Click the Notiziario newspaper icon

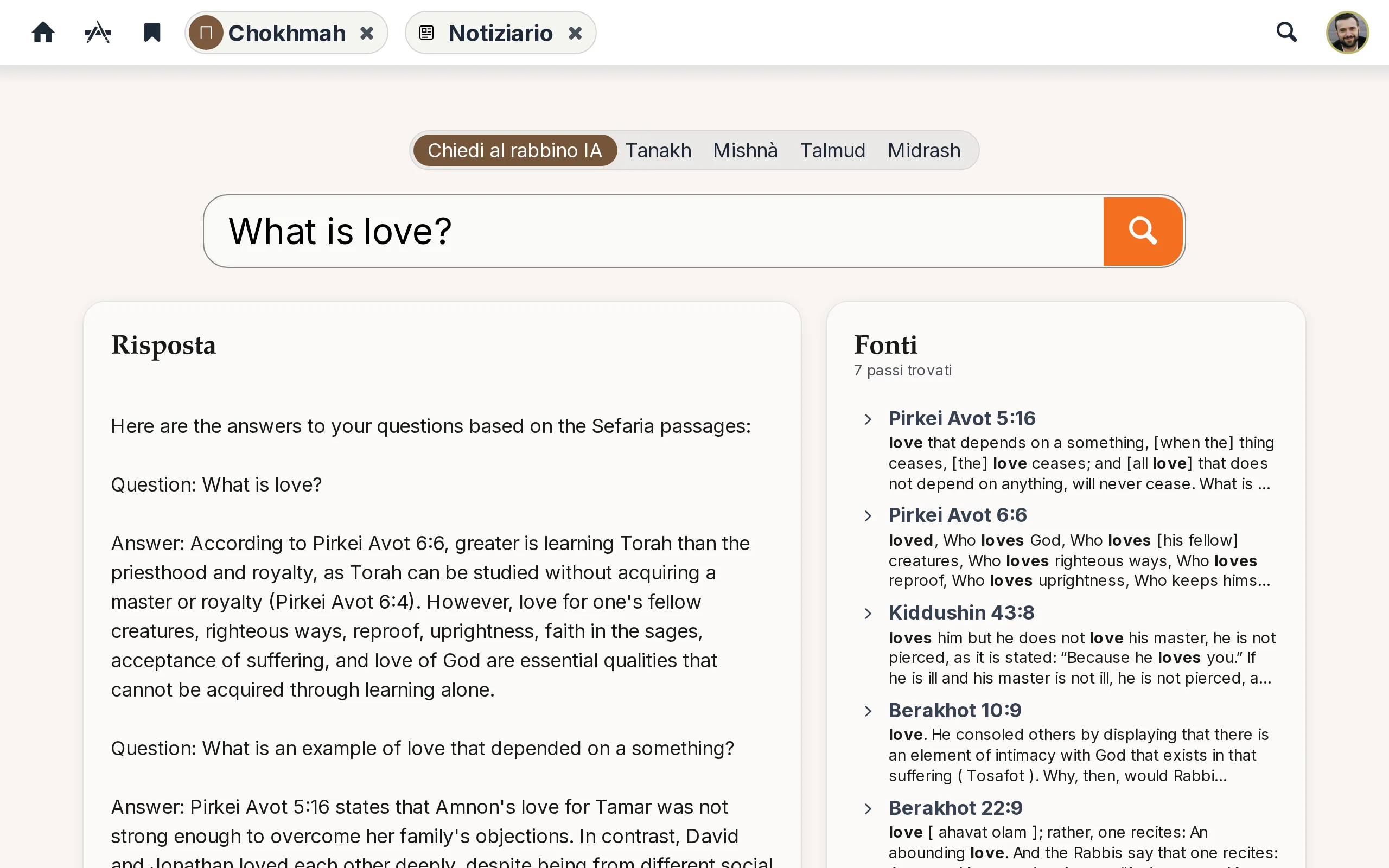click(426, 33)
